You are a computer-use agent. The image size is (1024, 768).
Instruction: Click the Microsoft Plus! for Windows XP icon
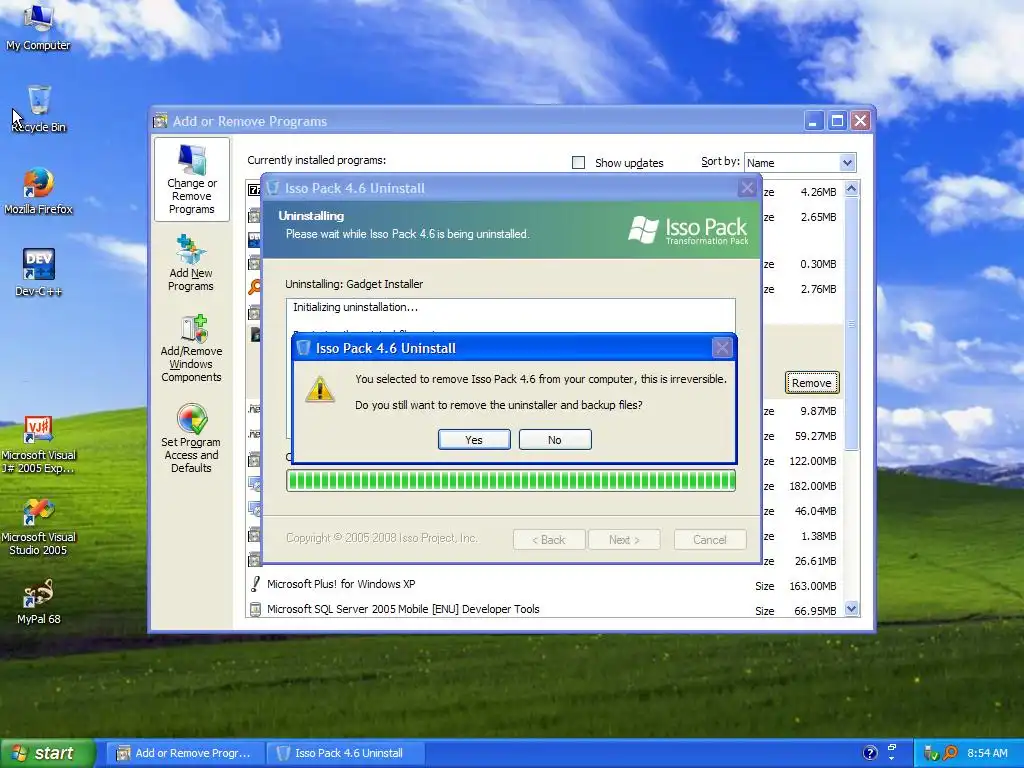coord(255,584)
